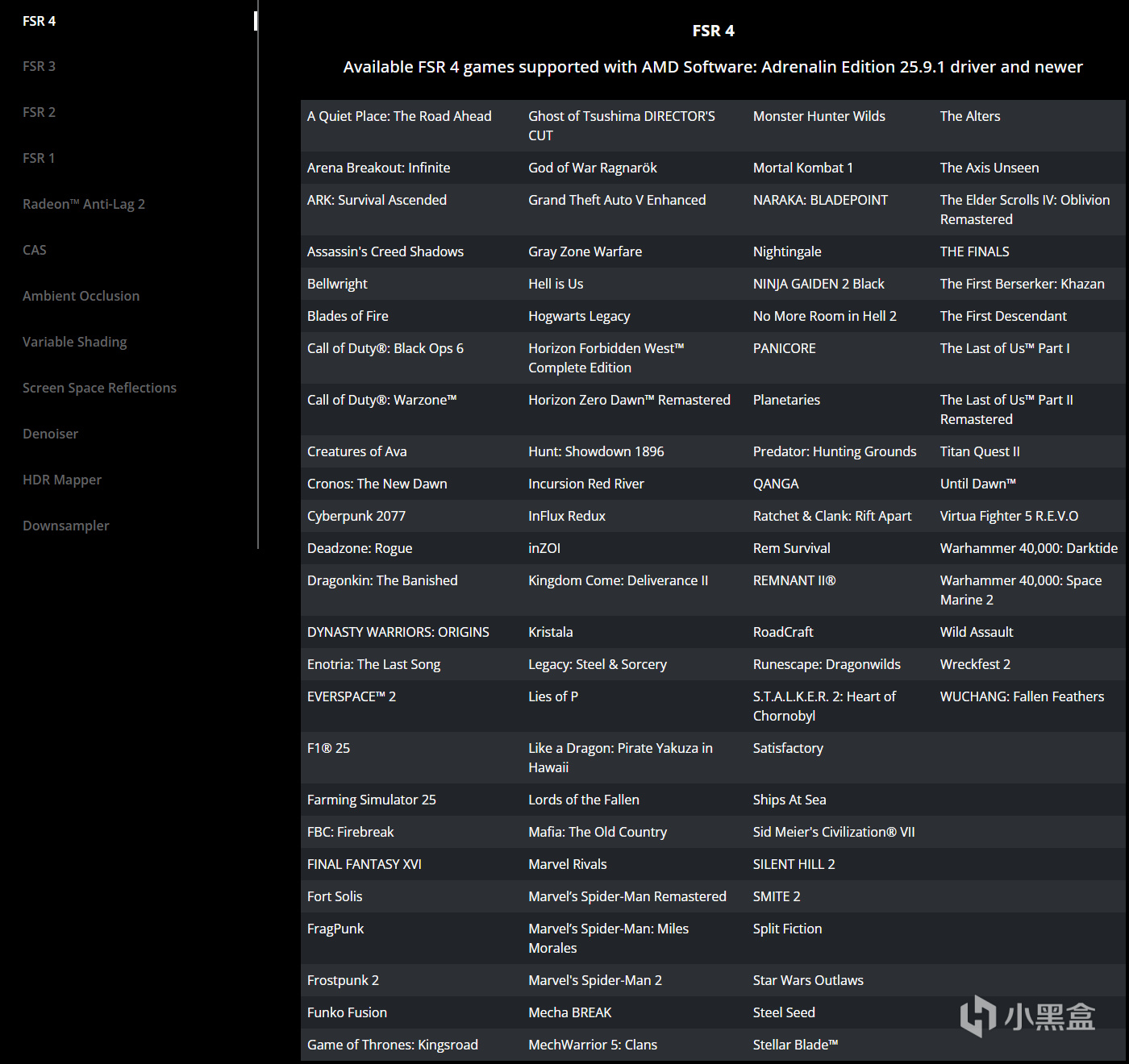The width and height of the screenshot is (1129, 1064).
Task: Select Horizon Forbidden West Complete Edition
Action: 606,358
